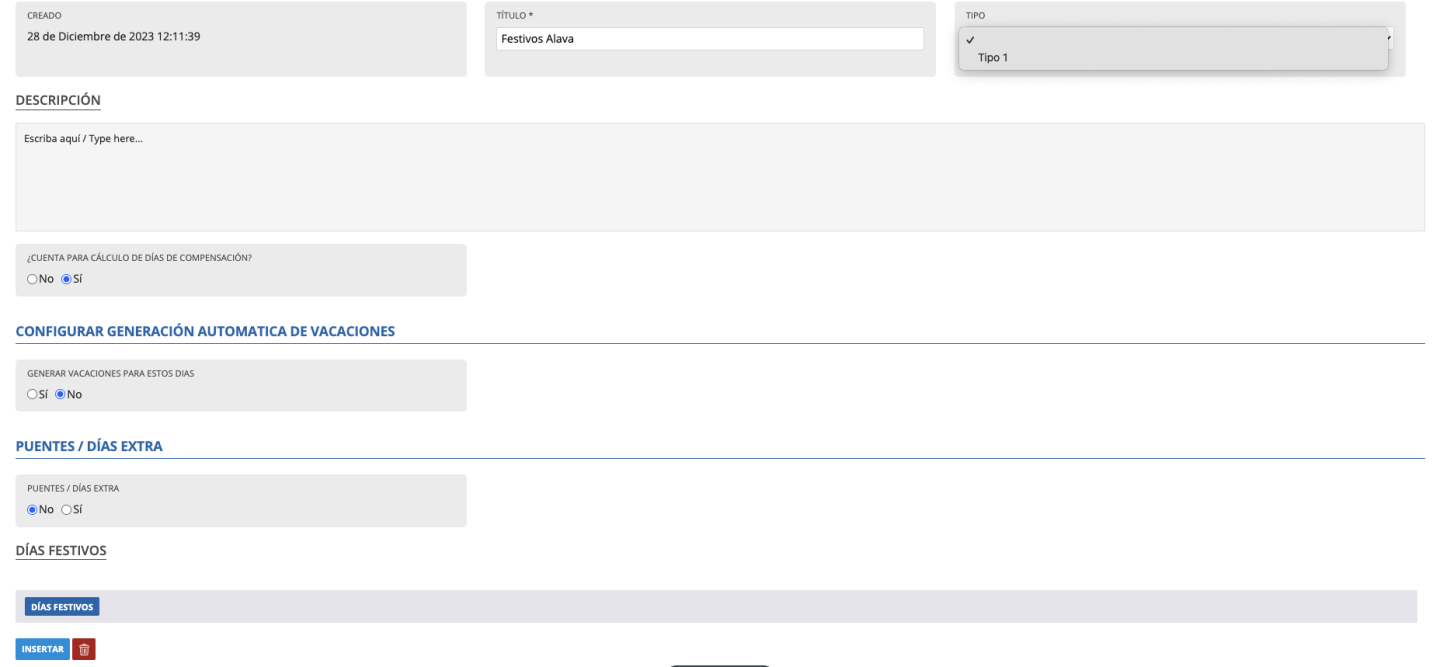Select Tipo 1 from the Tipo dropdown

point(993,58)
